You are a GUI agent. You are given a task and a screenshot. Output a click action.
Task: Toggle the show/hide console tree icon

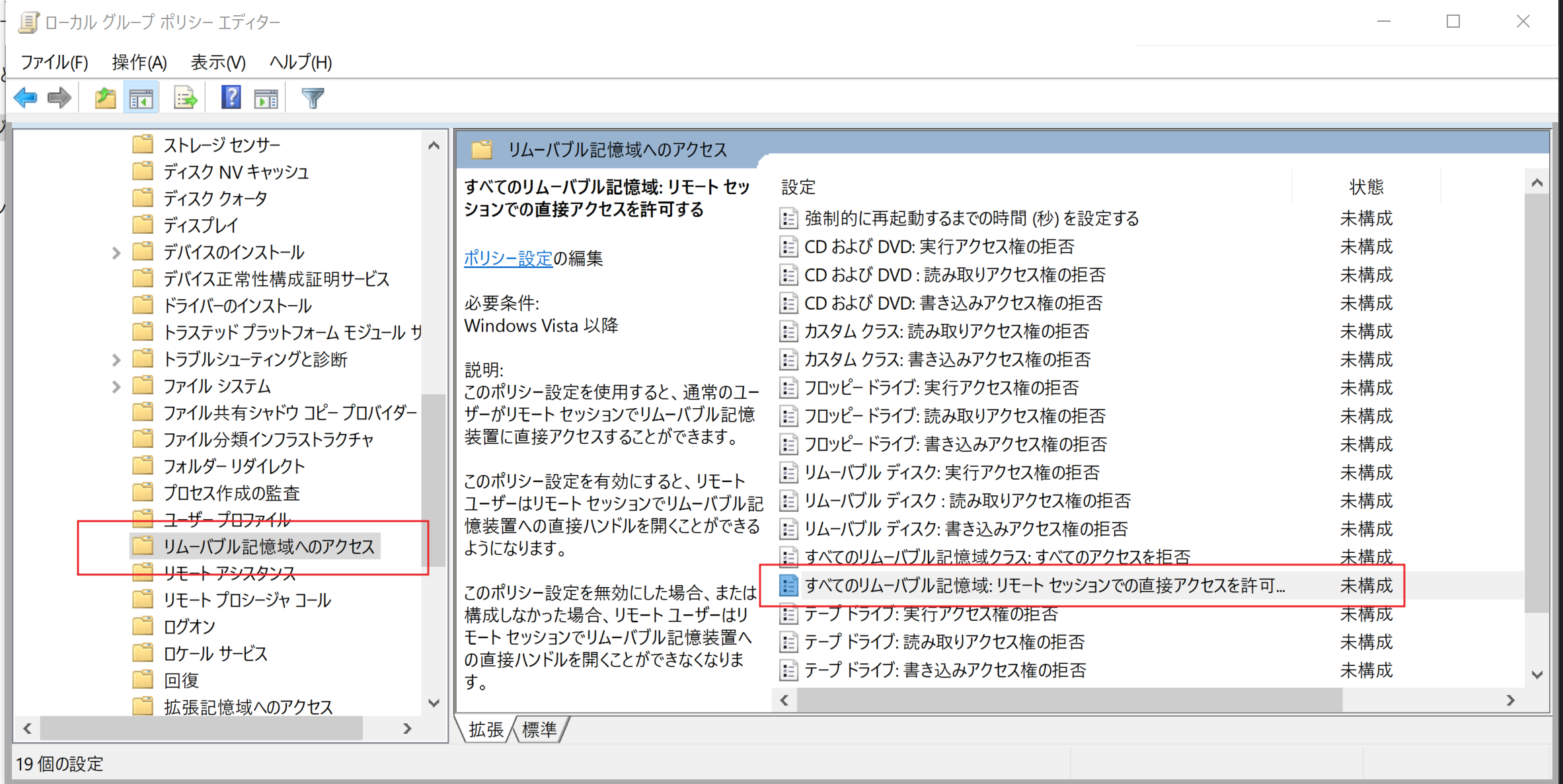coord(141,98)
